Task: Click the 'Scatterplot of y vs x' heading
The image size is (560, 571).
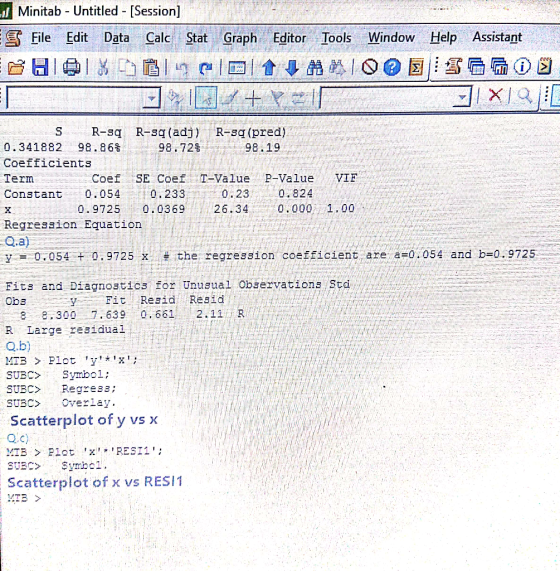Action: (84, 420)
